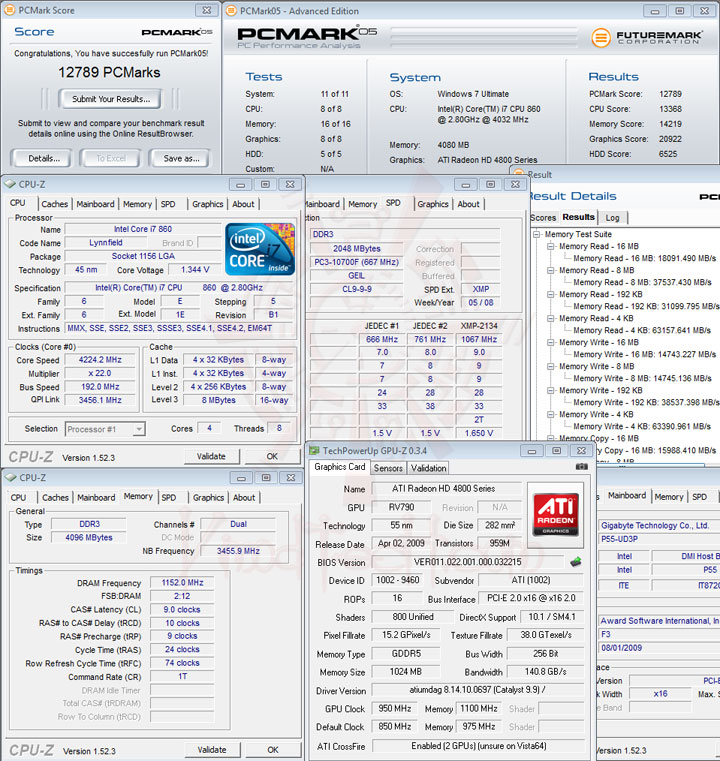Collapse the Memory Write - 4 KB node
Viewport: 720px width, 761px height.
click(551, 414)
